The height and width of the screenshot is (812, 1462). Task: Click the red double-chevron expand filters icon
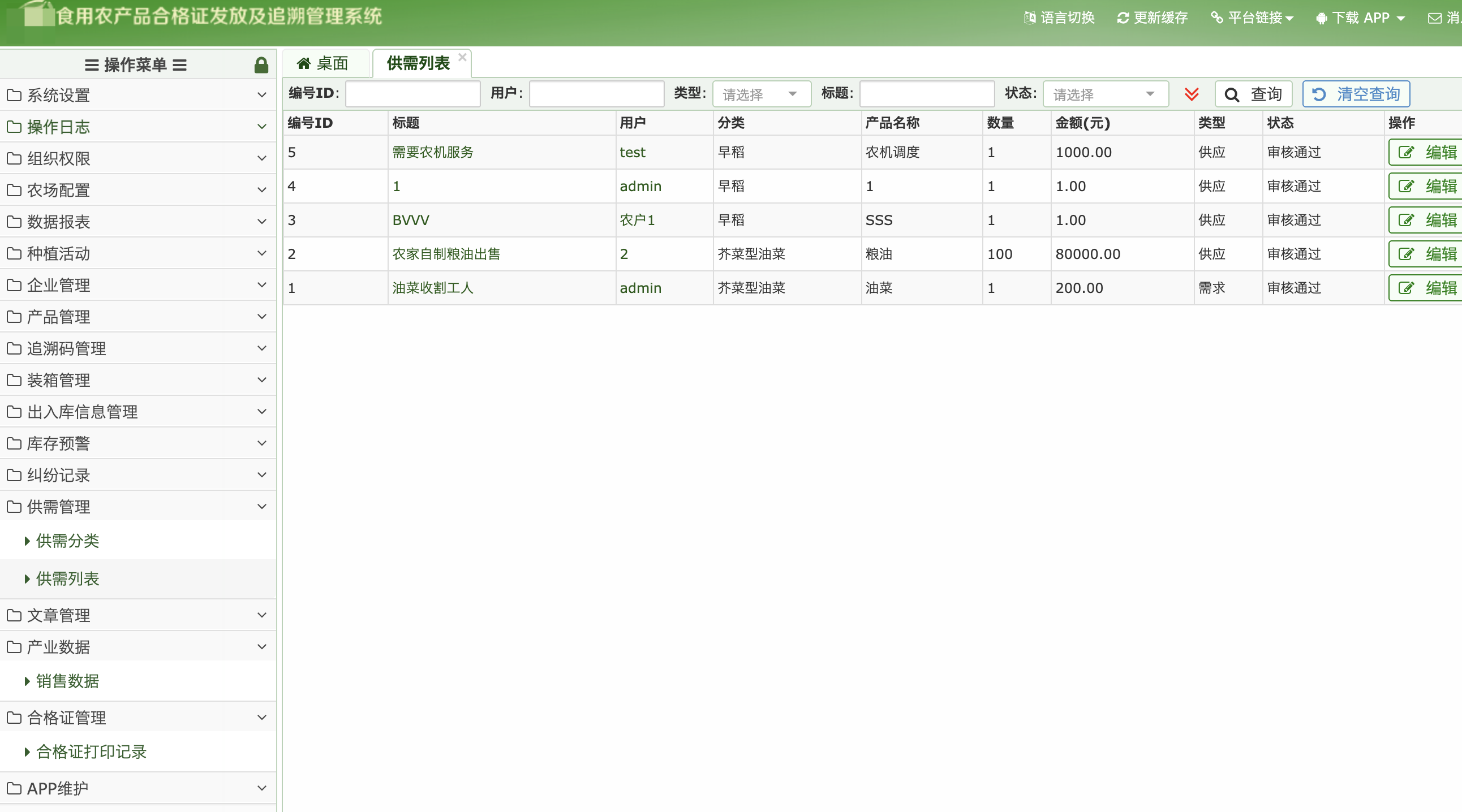(1192, 94)
